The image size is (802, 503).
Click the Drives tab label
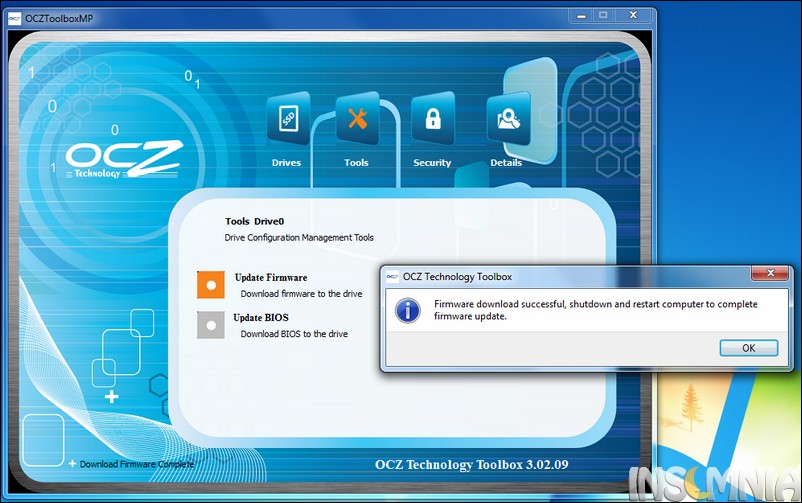tap(286, 163)
